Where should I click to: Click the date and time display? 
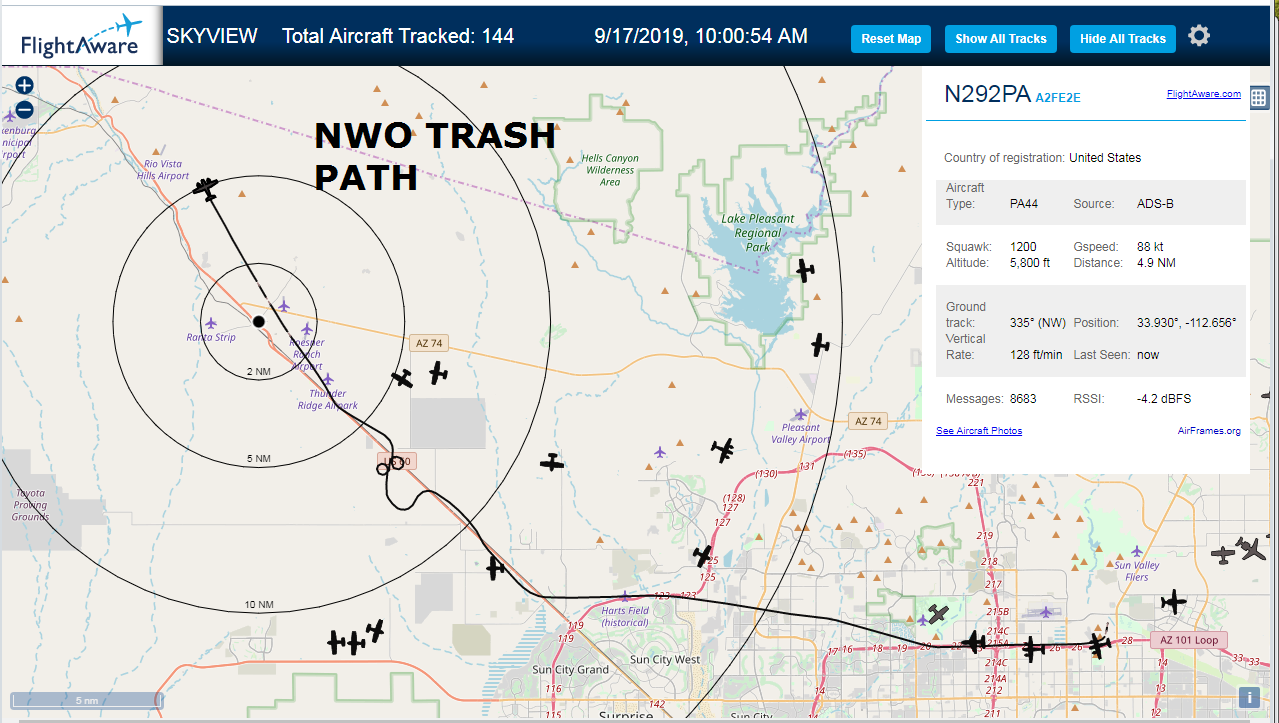[x=701, y=36]
